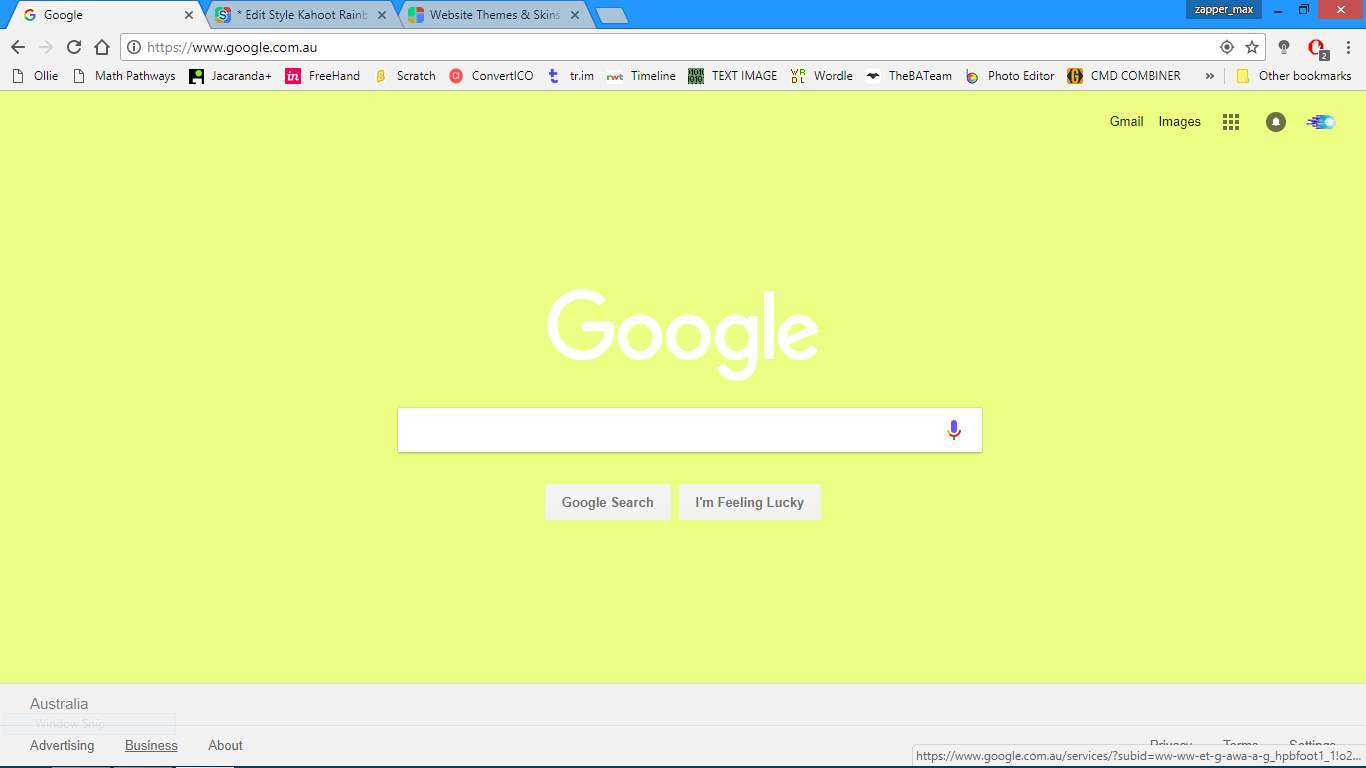The width and height of the screenshot is (1366, 768).
Task: Click the browser Forward arrow
Action: (x=46, y=47)
